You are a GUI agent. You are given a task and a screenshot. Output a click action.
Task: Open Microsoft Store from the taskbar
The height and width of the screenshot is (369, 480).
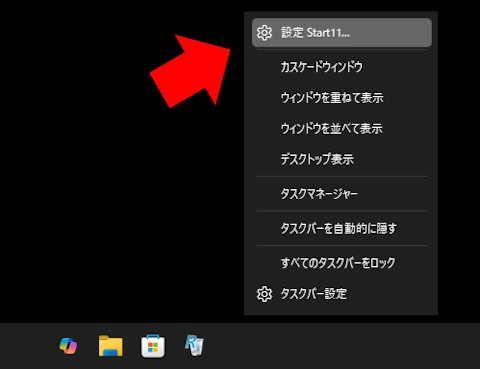pyautogui.click(x=153, y=346)
